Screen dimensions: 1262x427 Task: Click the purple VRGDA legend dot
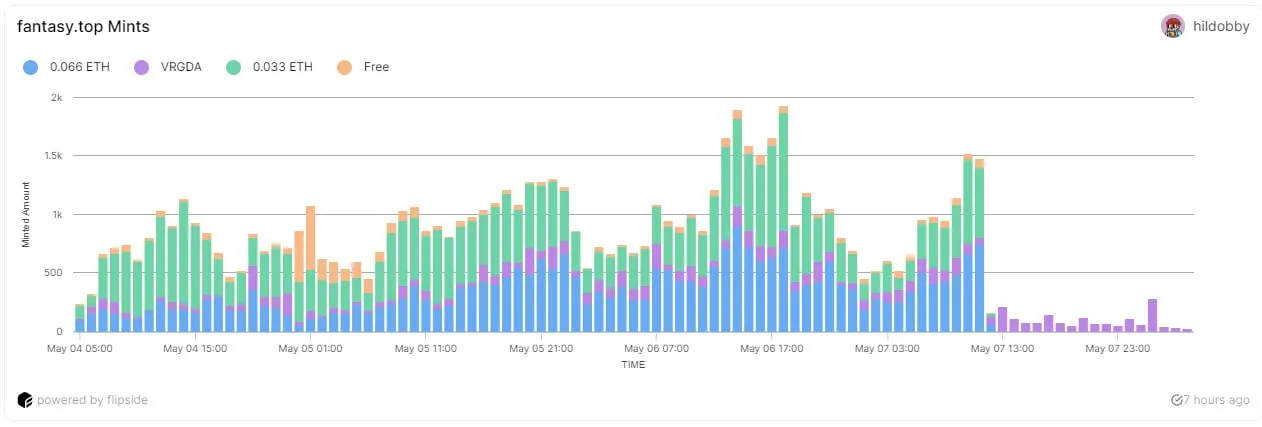142,67
